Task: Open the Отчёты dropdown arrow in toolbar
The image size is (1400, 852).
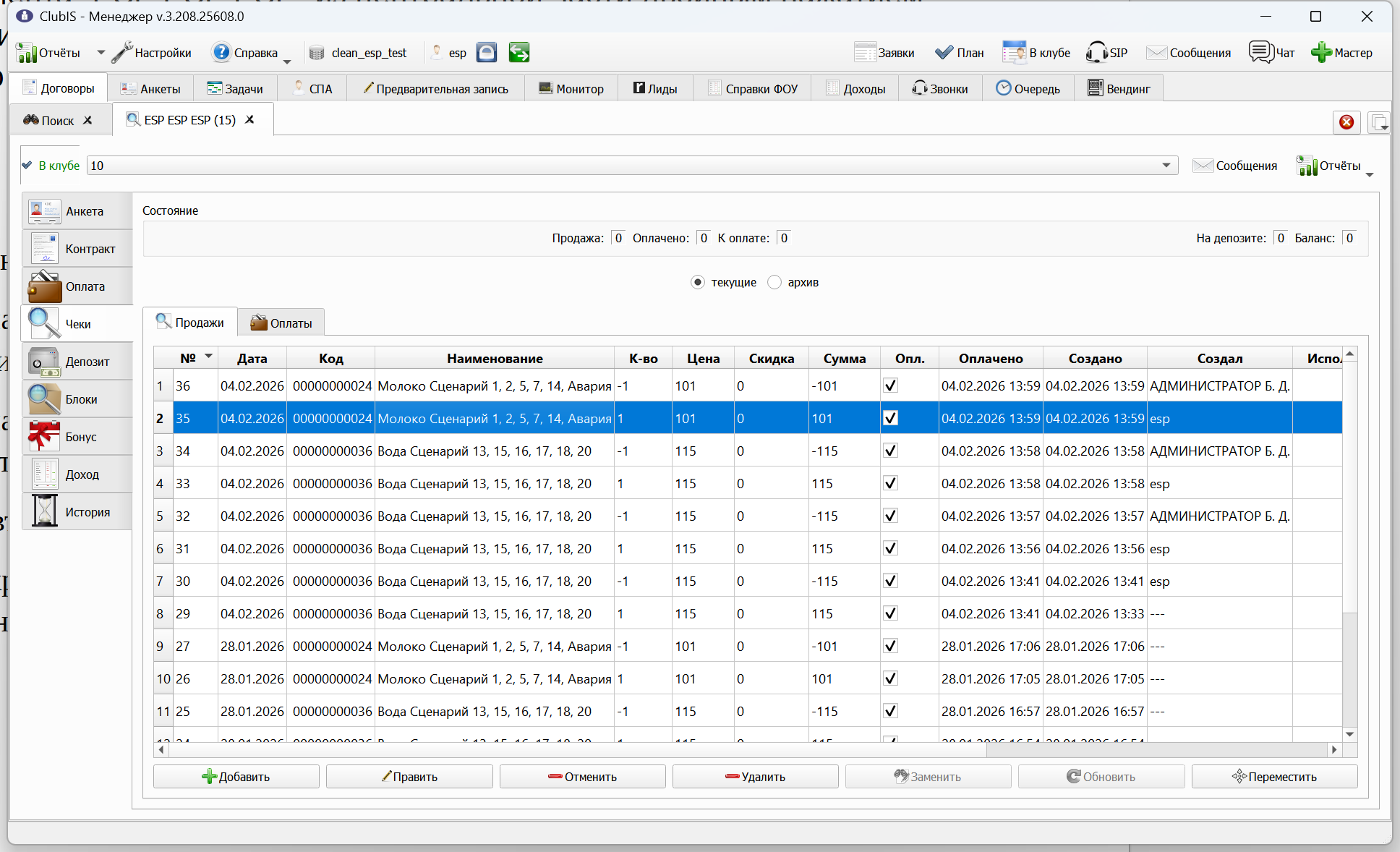Action: (x=101, y=53)
